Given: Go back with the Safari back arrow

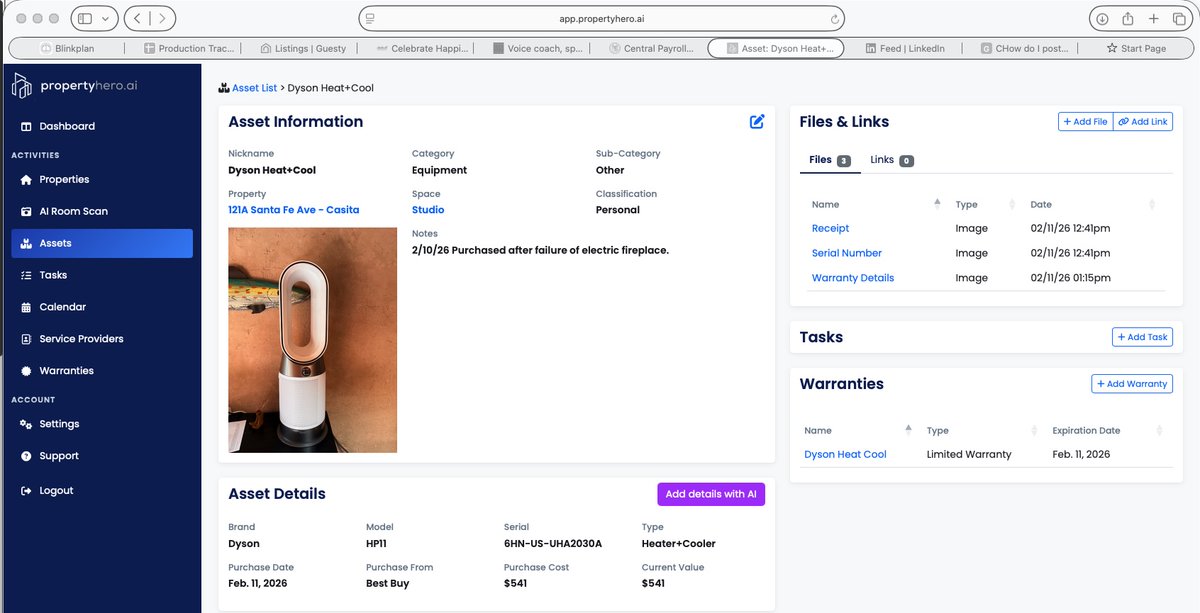Looking at the screenshot, I should click(138, 18).
